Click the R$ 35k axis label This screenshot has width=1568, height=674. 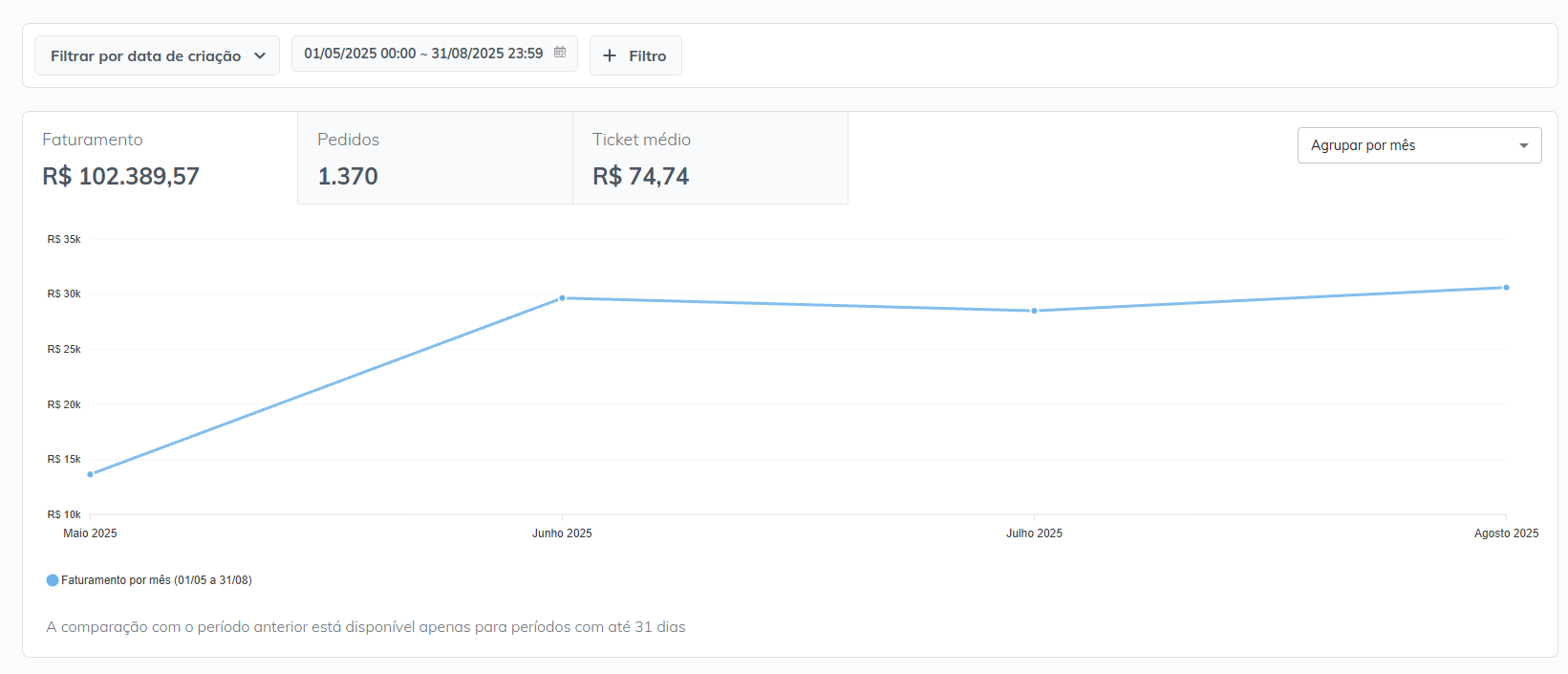[64, 239]
